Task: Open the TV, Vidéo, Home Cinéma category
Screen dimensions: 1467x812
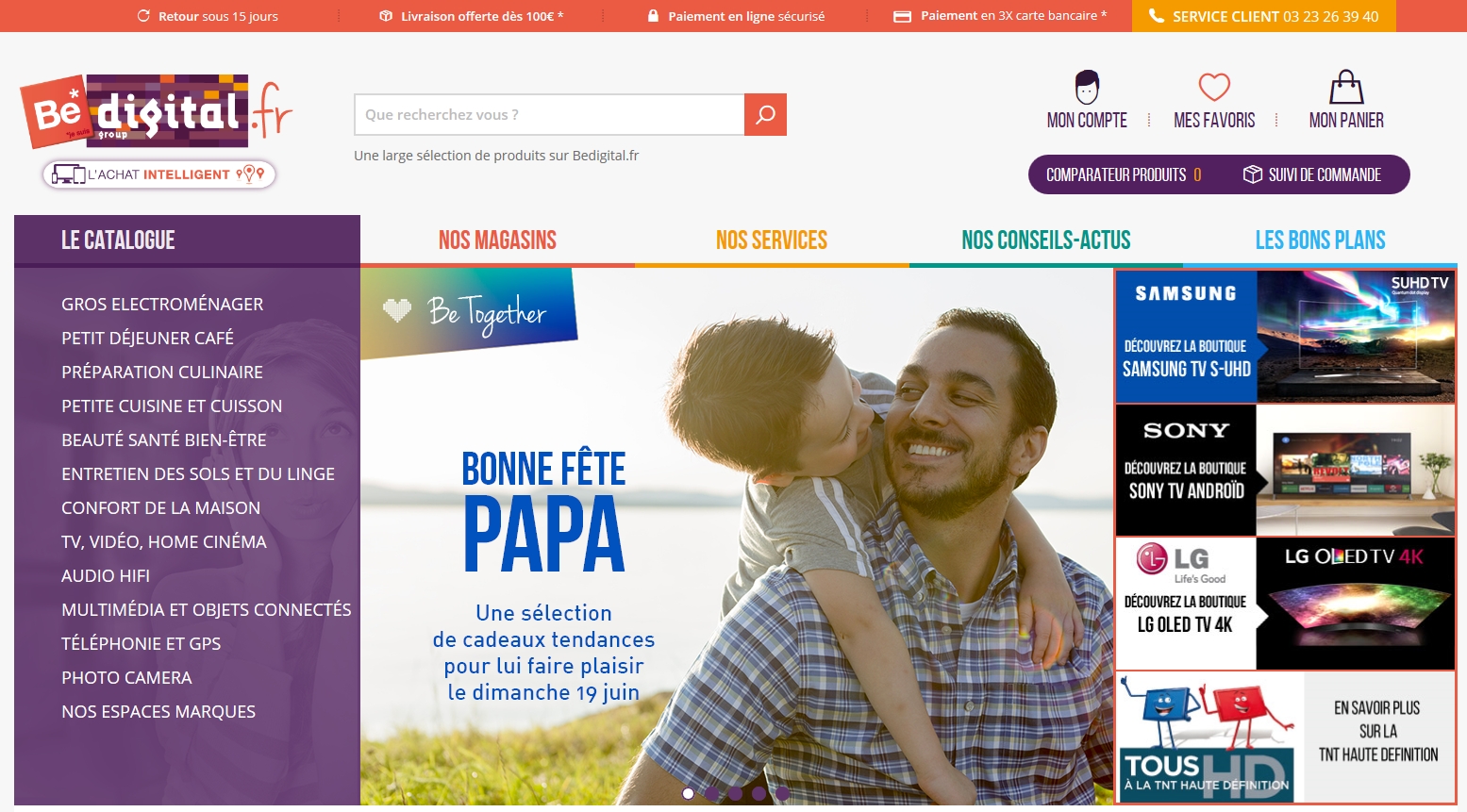Action: 164,542
